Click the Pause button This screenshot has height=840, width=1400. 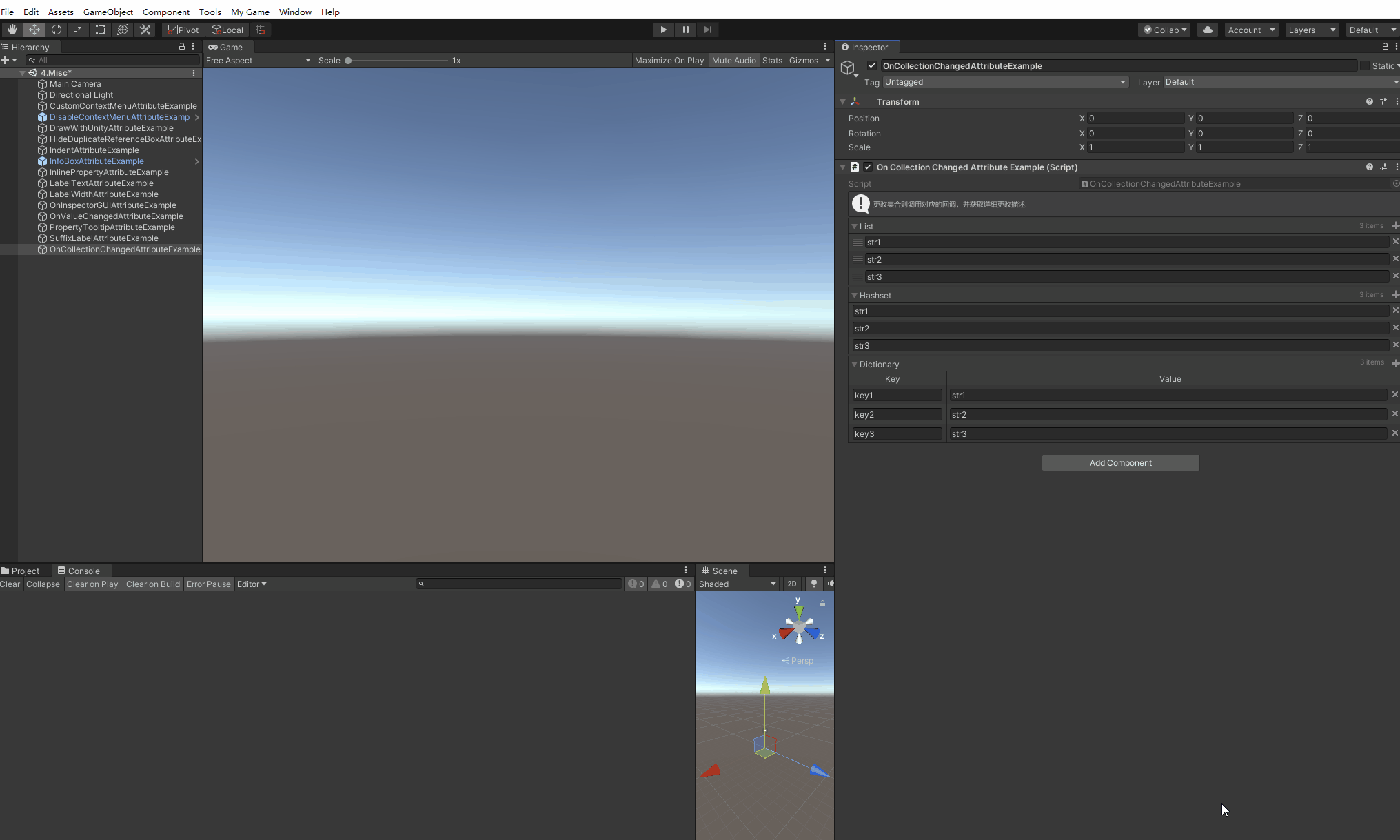pyautogui.click(x=685, y=30)
